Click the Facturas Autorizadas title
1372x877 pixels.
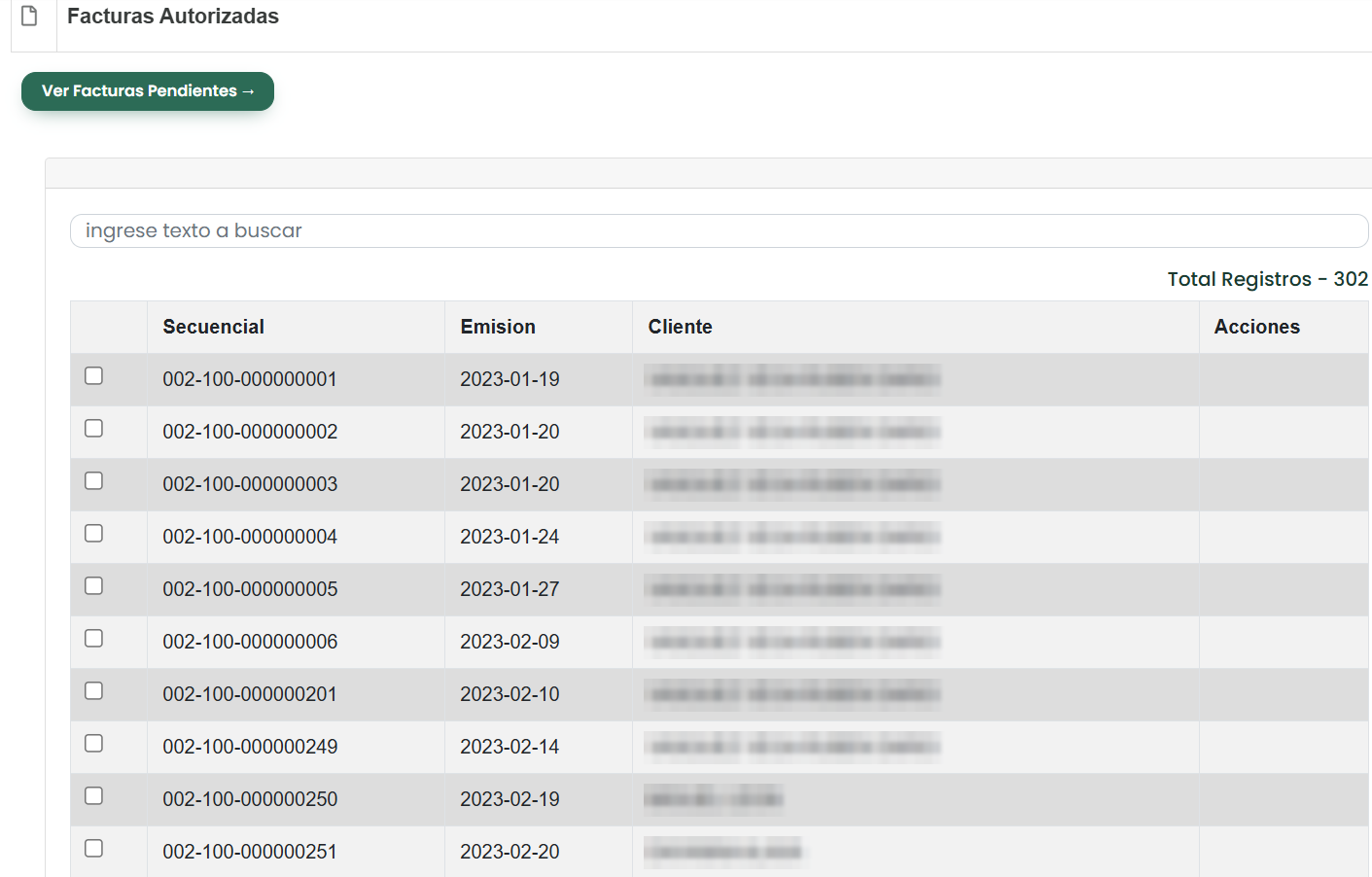coord(173,17)
